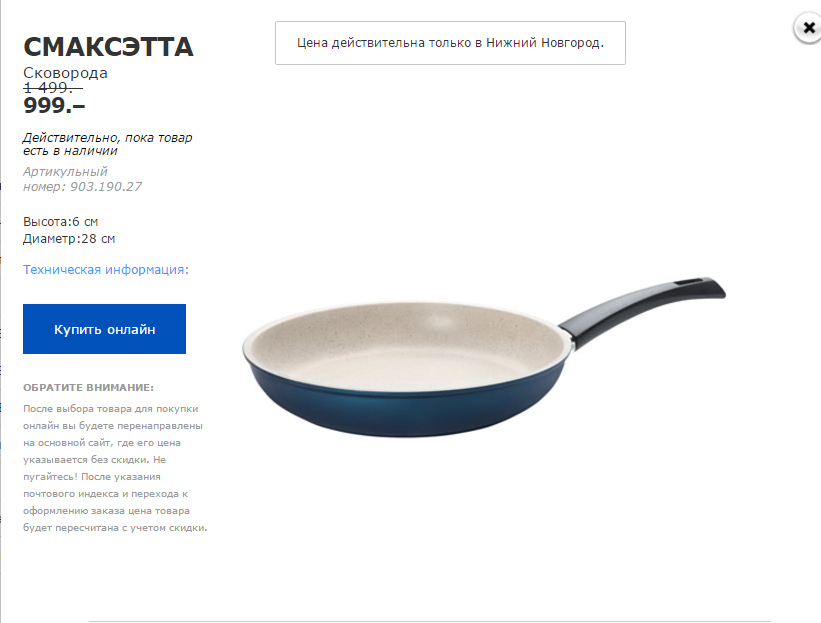The height and width of the screenshot is (623, 821).
Task: Click the Сковорода product subtitle
Action: (65, 73)
